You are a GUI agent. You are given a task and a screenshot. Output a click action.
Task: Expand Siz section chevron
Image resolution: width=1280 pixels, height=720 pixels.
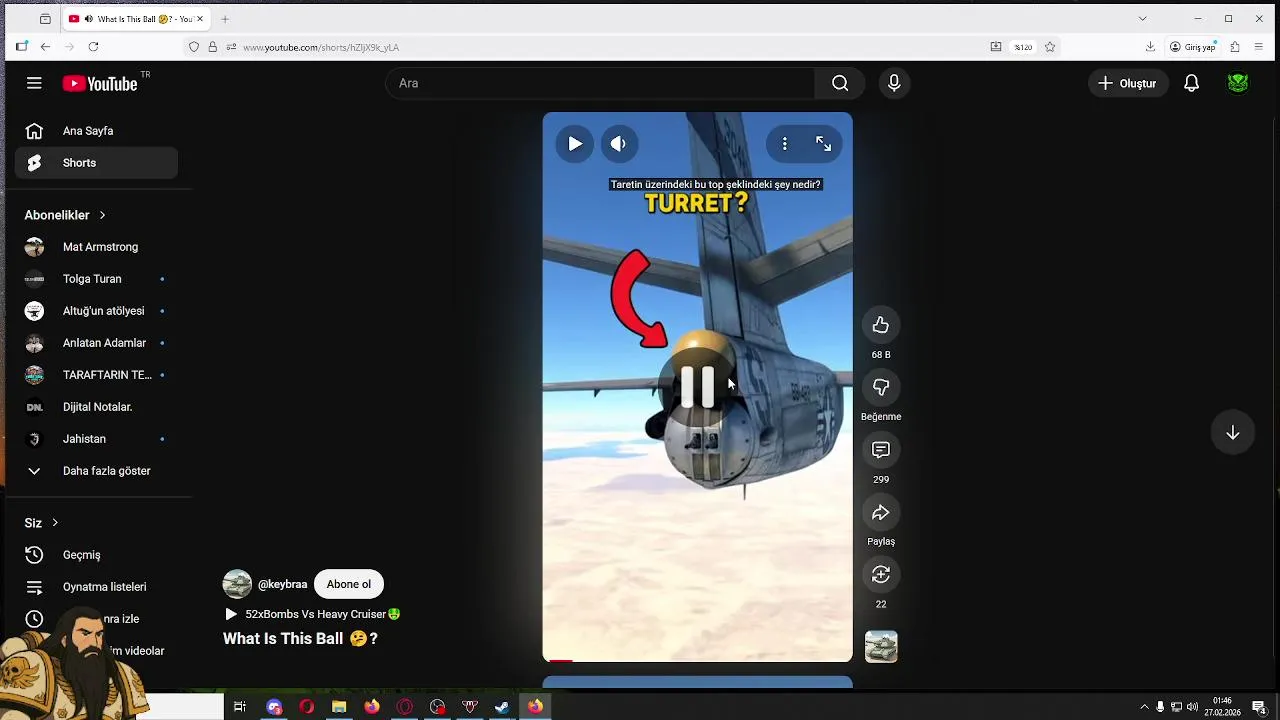point(55,523)
